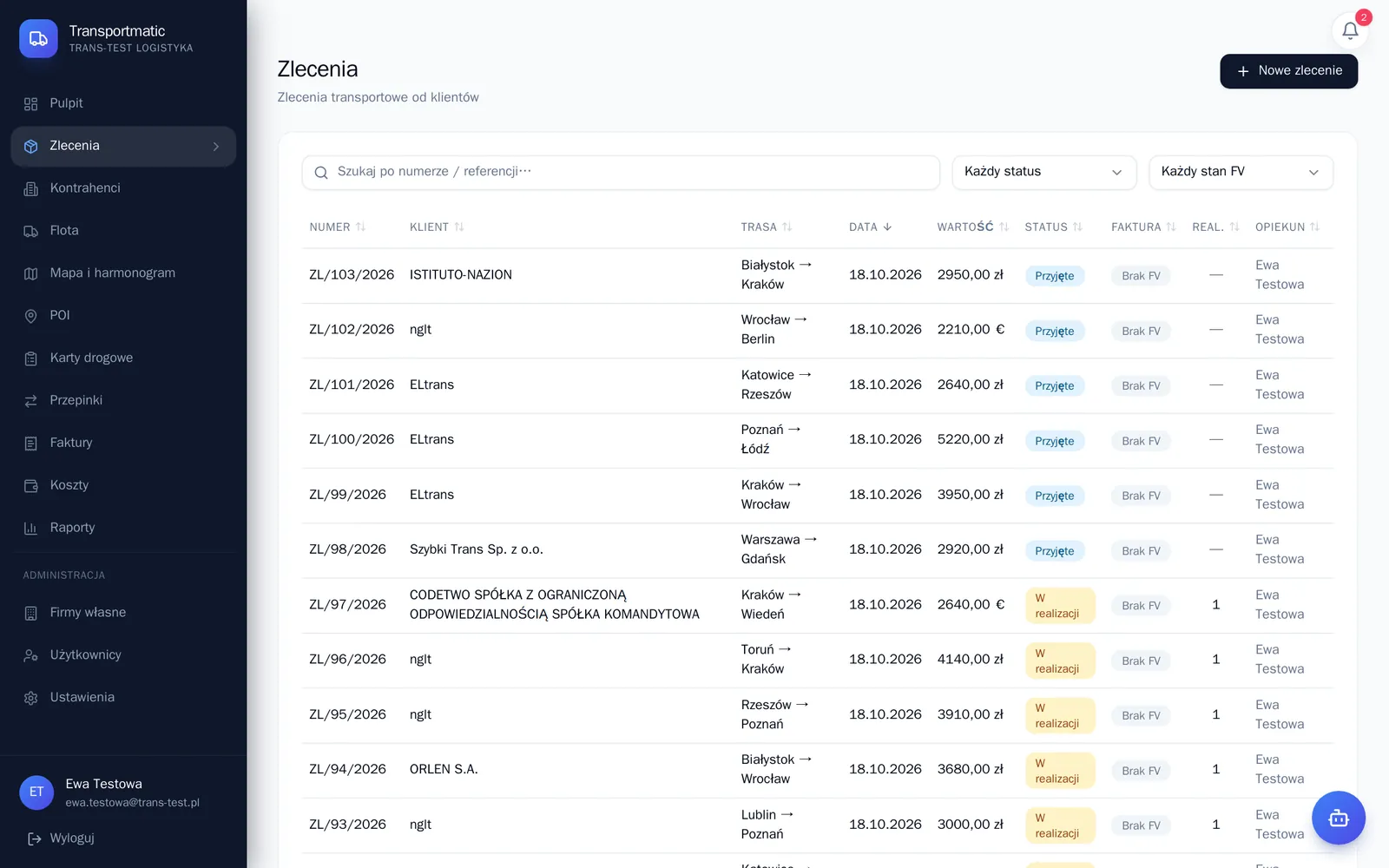Image resolution: width=1389 pixels, height=868 pixels.
Task: Sort by the OPIEKUN column header
Action: [1287, 227]
